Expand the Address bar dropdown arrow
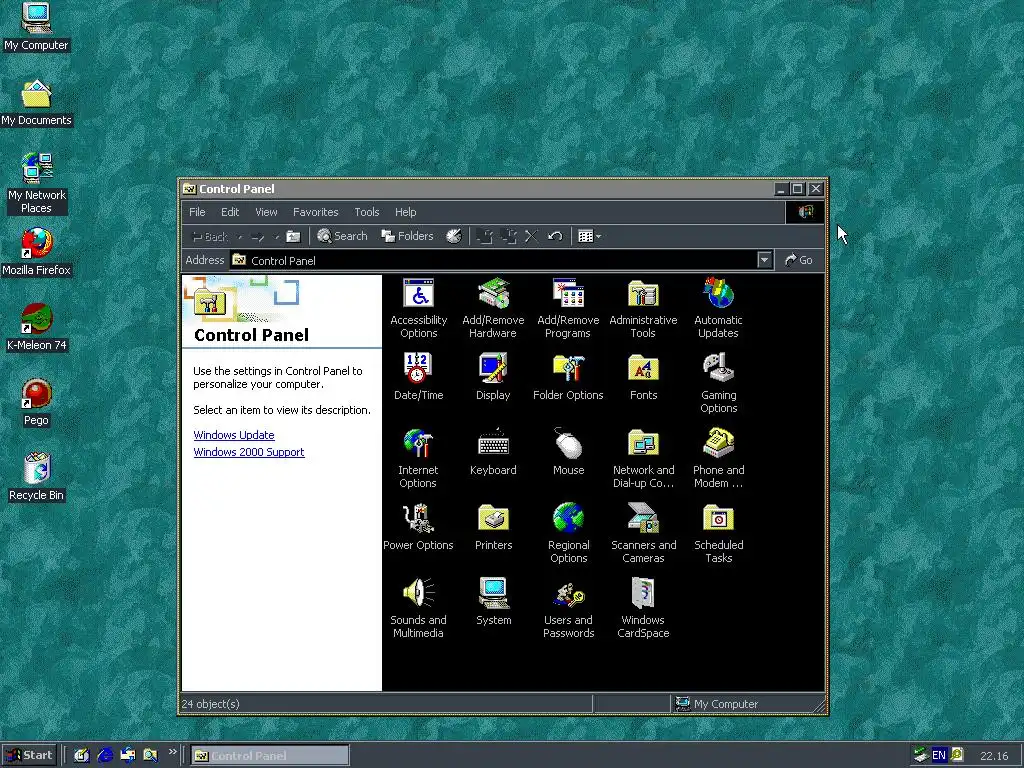The width and height of the screenshot is (1024, 768). tap(764, 260)
